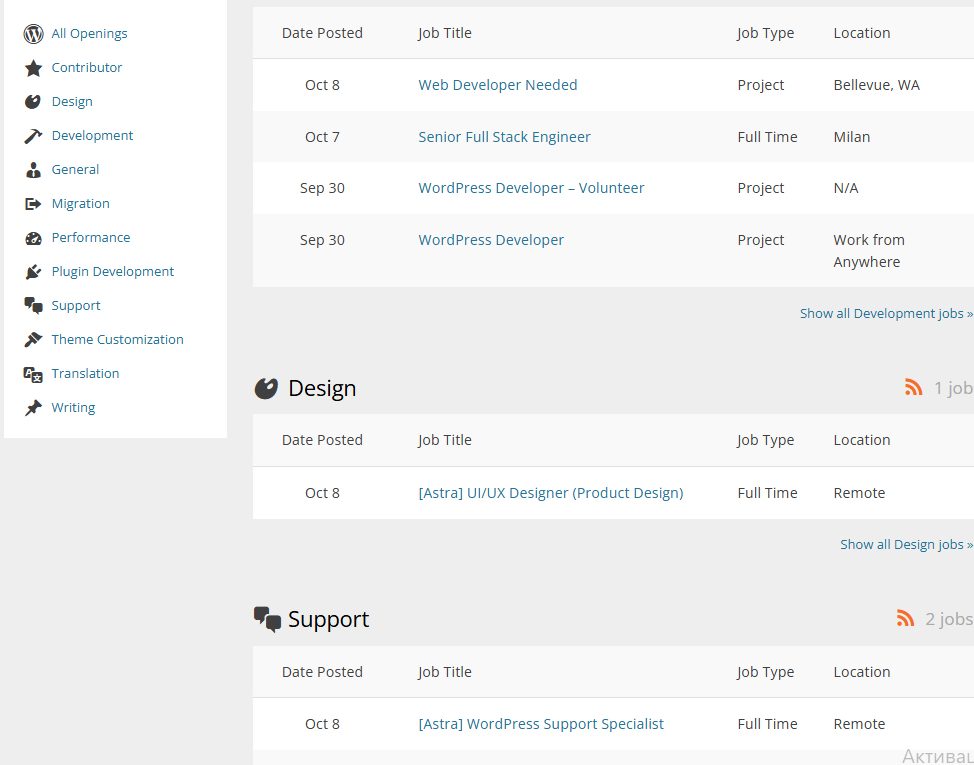Open [Astra] UI/UX Designer job posting
Image resolution: width=974 pixels, height=765 pixels.
(x=550, y=493)
